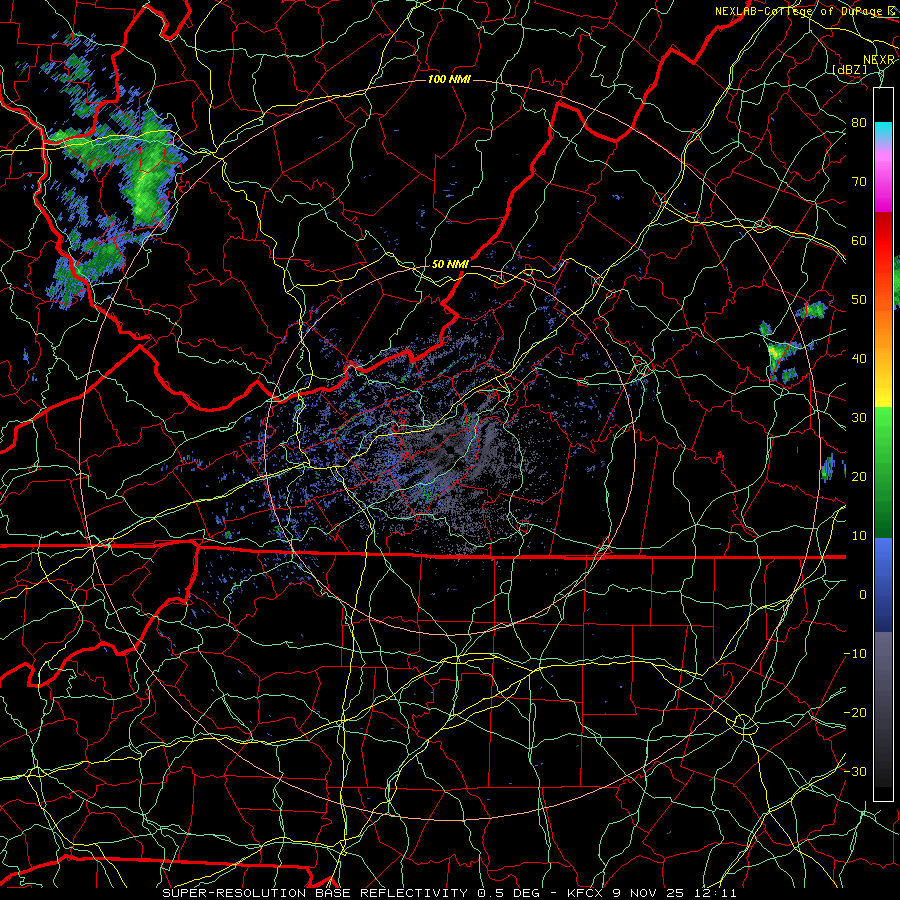Click the 20 value on the dBZ scale
This screenshot has height=900, width=900.
859,476
